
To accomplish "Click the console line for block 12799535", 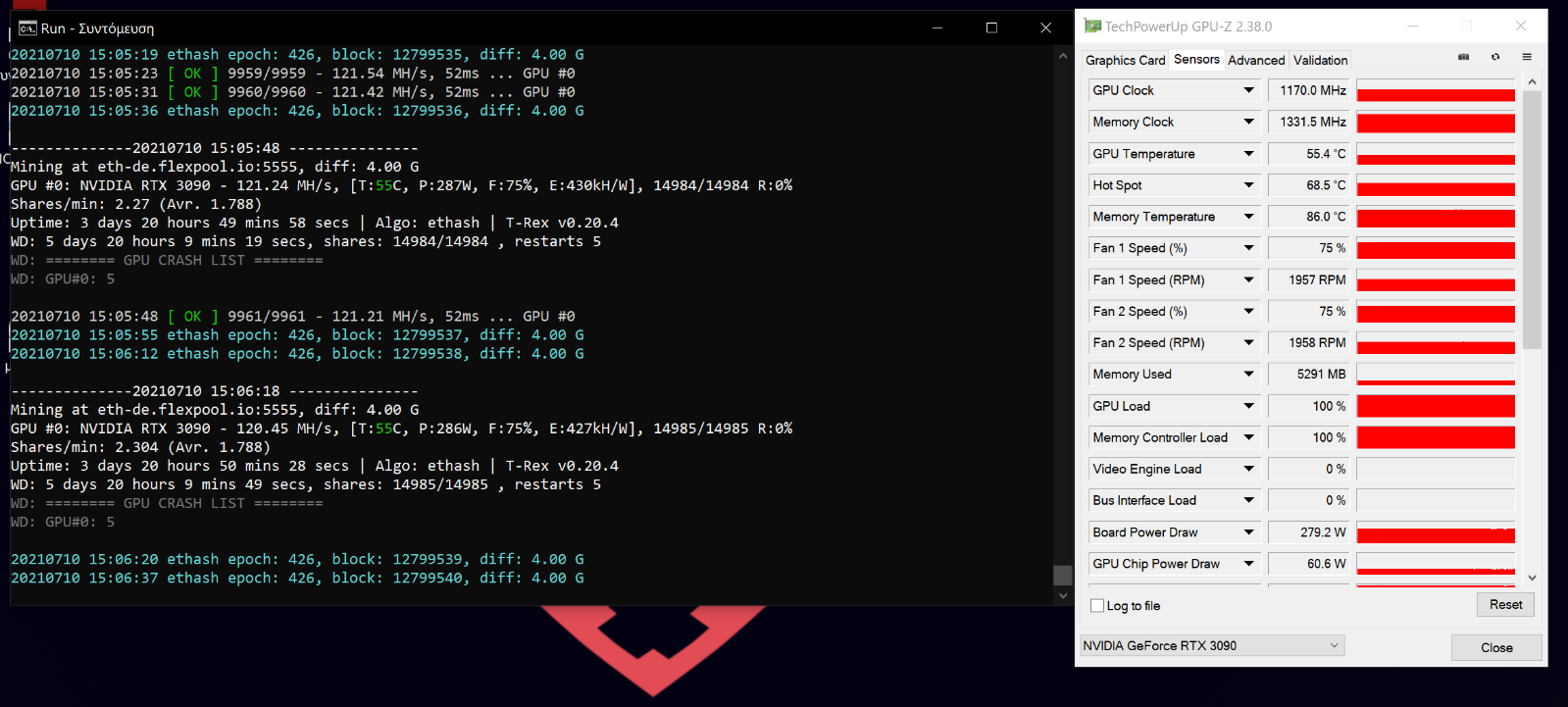I will coord(297,55).
